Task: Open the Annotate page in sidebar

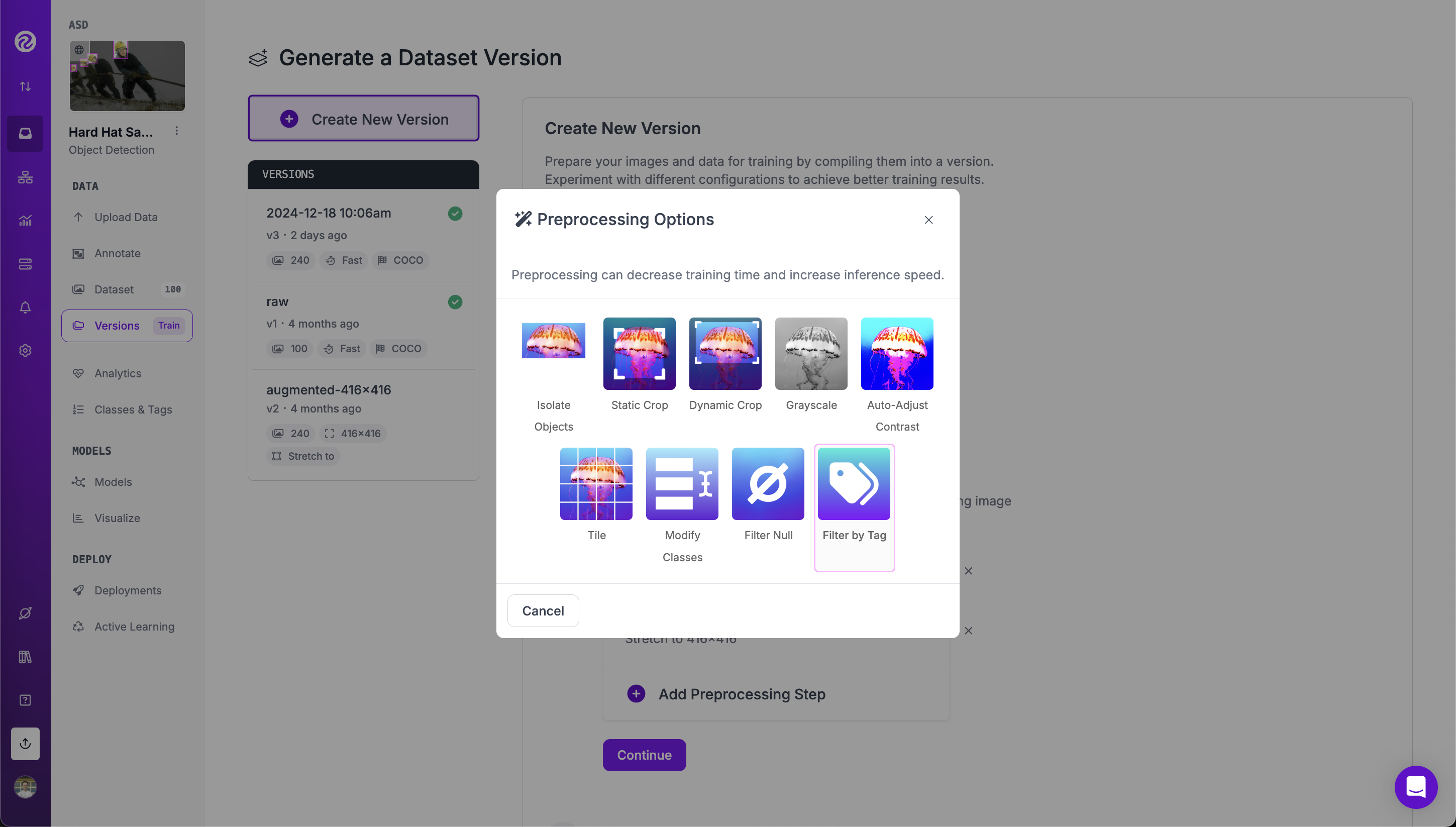Action: click(x=117, y=253)
